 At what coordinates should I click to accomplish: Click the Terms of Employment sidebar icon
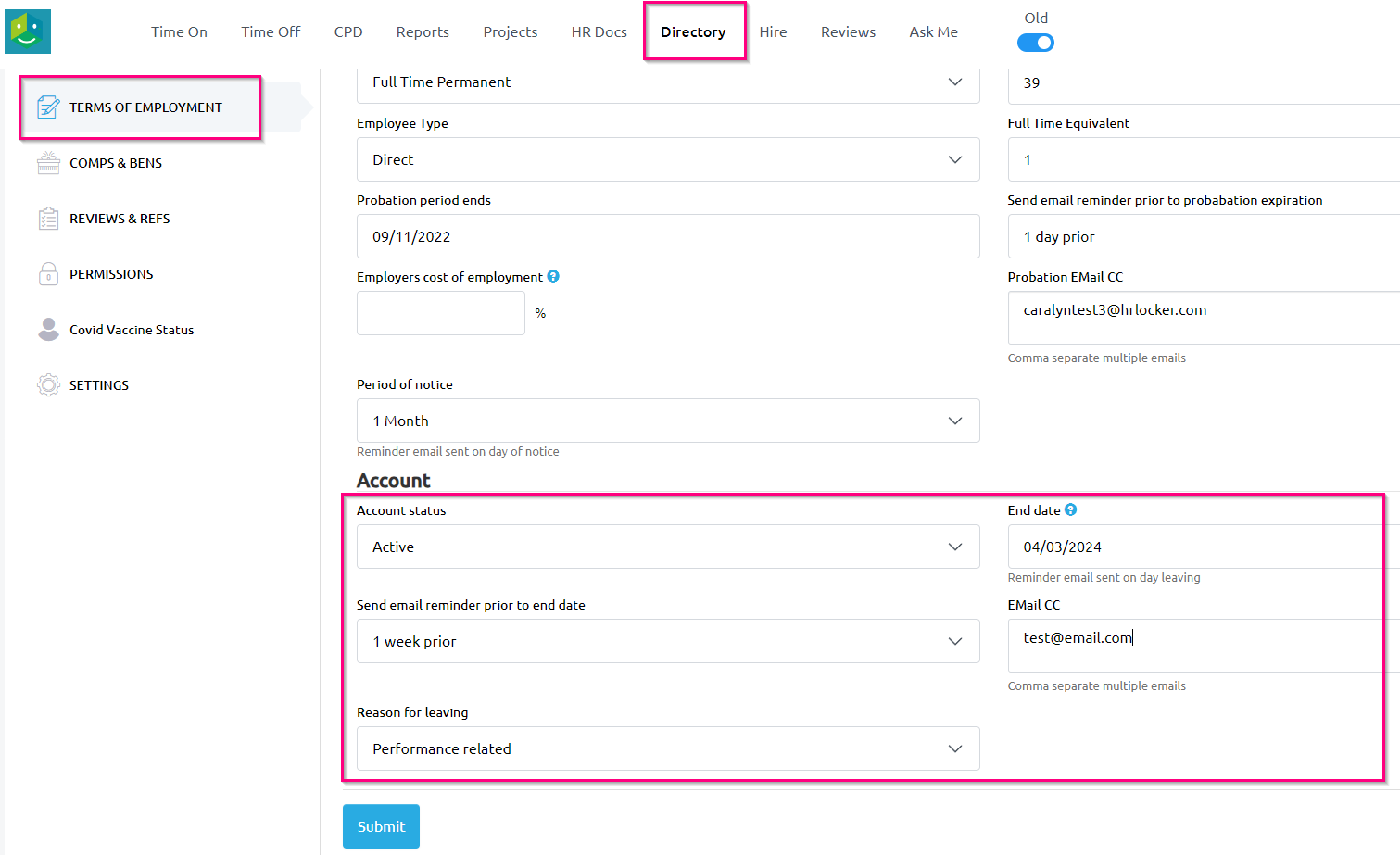coord(48,107)
